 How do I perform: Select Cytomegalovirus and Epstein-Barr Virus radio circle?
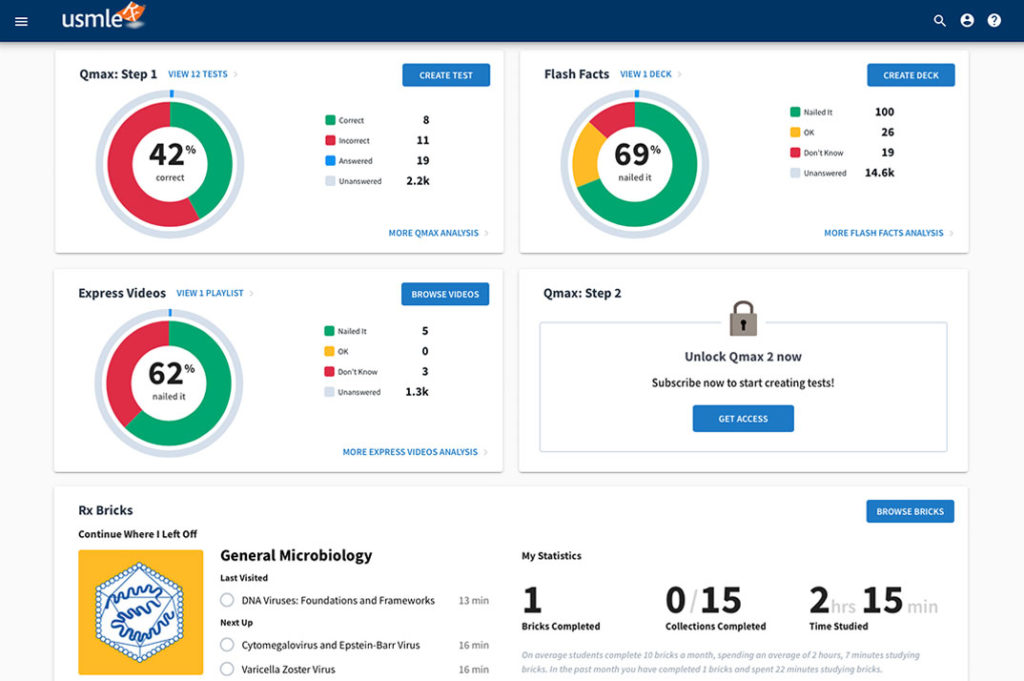pyautogui.click(x=227, y=645)
